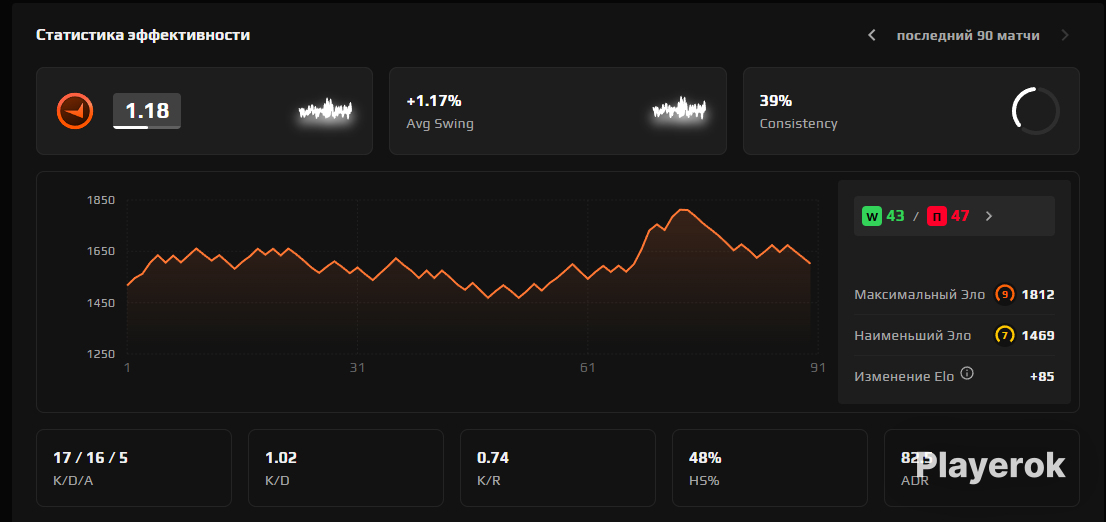This screenshot has height=522, width=1106.
Task: Click the level 7 lowest Elo icon
Action: (1004, 335)
